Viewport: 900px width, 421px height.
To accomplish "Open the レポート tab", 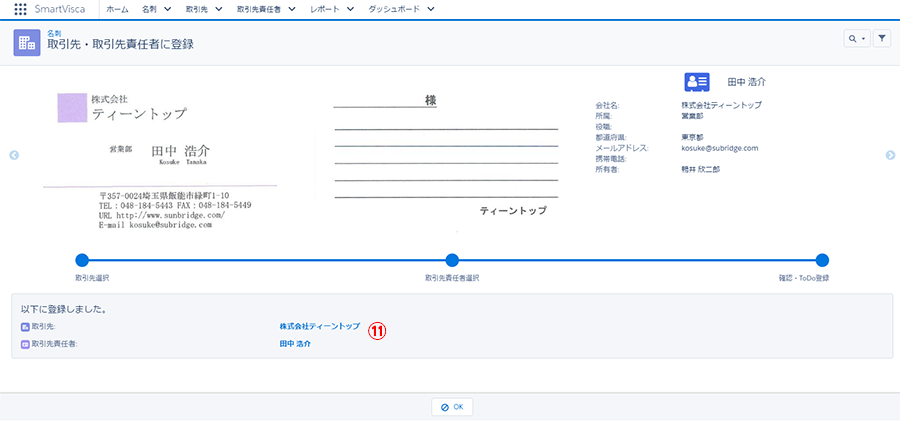I will 324,9.
